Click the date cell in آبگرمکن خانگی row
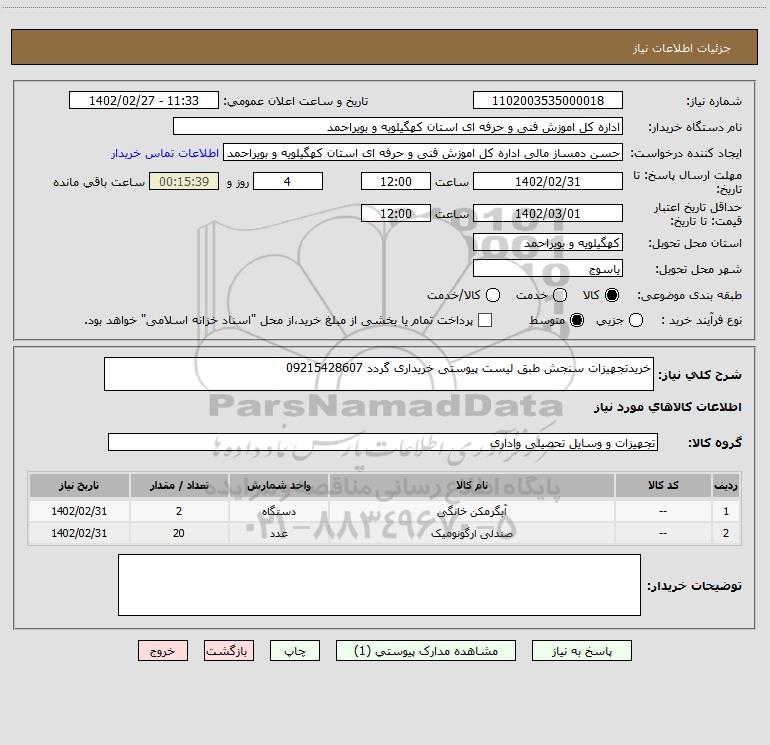This screenshot has height=745, width=770. point(79,511)
